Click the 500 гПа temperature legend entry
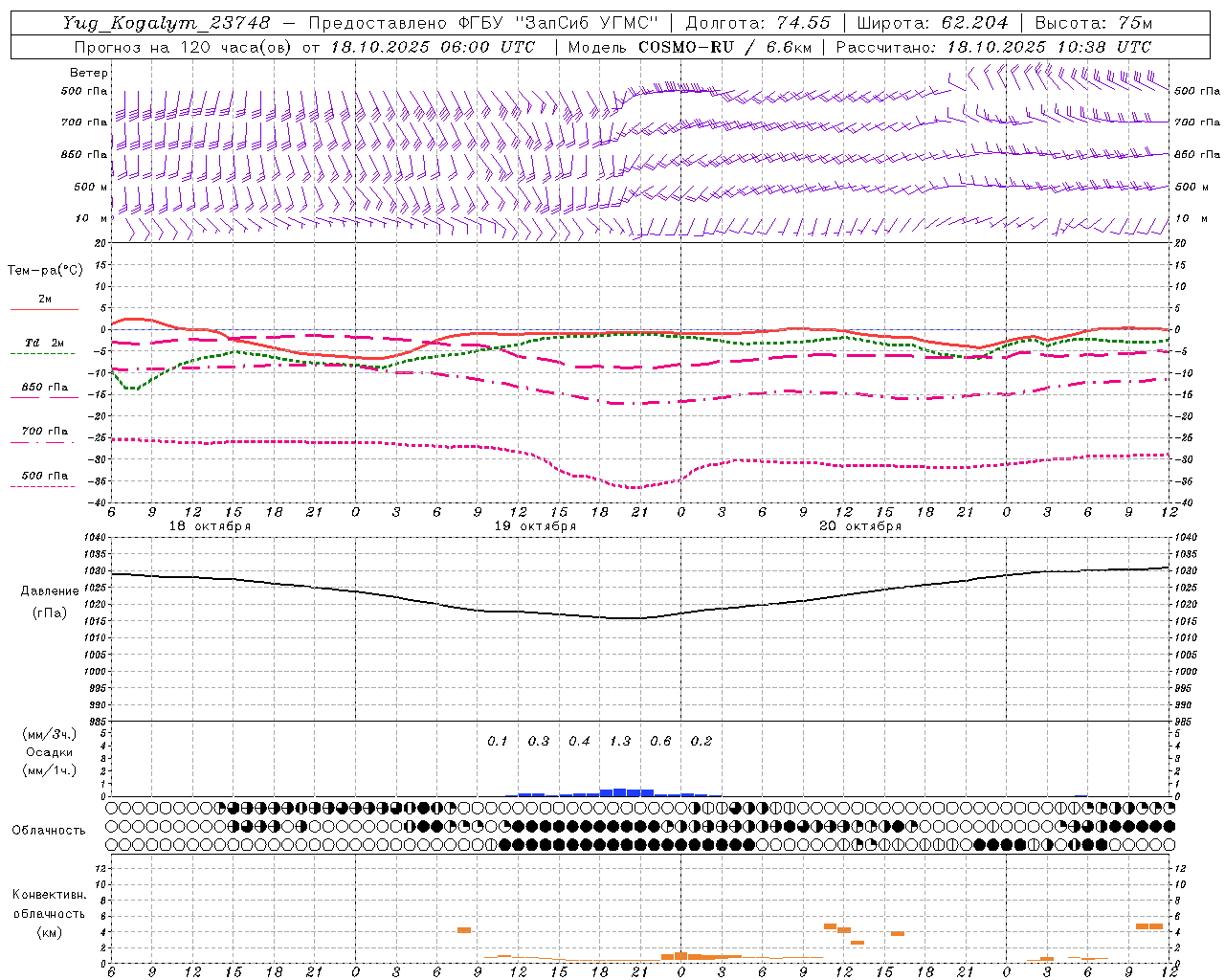Image resolution: width=1225 pixels, height=980 pixels. (45, 476)
